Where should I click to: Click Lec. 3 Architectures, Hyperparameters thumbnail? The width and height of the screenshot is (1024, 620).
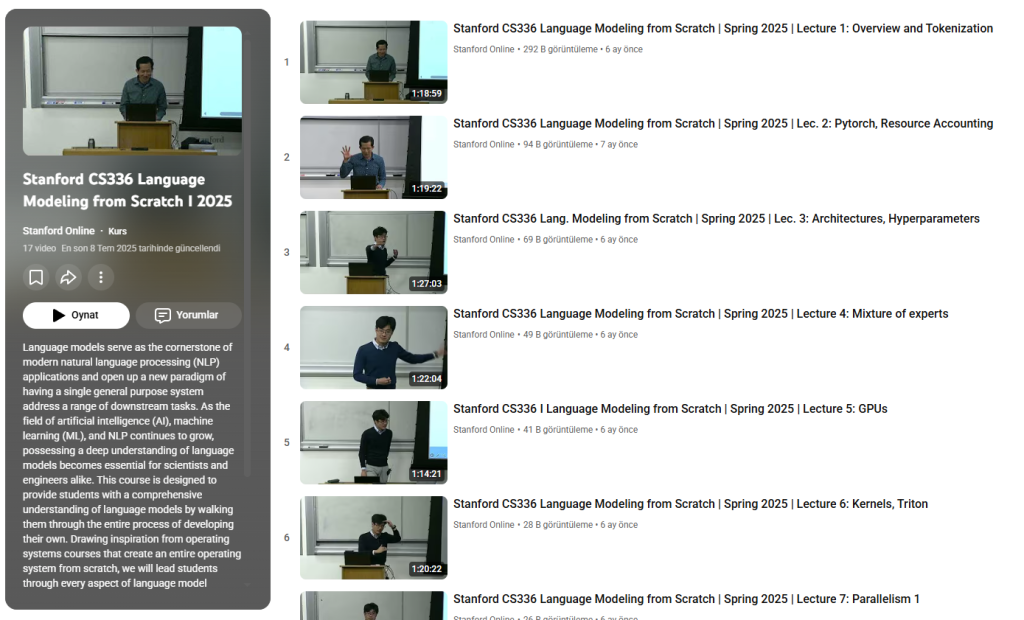(373, 252)
